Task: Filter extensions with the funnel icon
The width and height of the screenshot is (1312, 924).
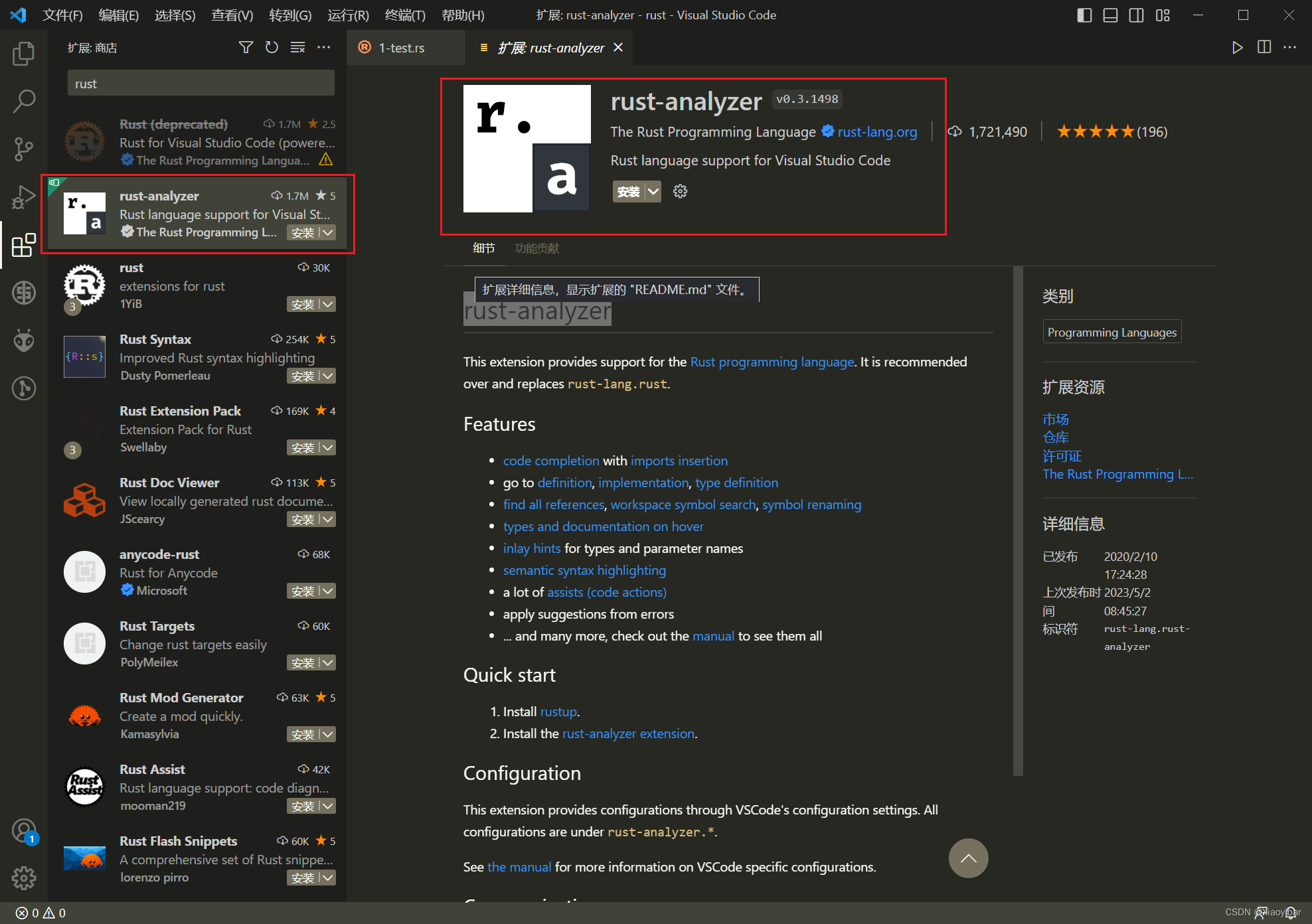Action: coord(246,47)
